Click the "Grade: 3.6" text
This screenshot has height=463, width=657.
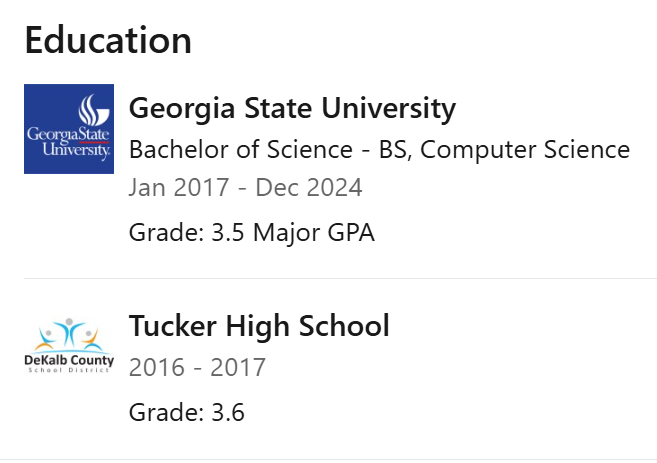[187, 412]
